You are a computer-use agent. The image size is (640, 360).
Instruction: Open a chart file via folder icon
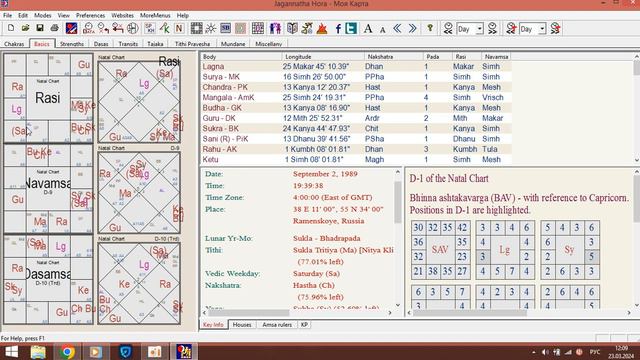coord(25,28)
